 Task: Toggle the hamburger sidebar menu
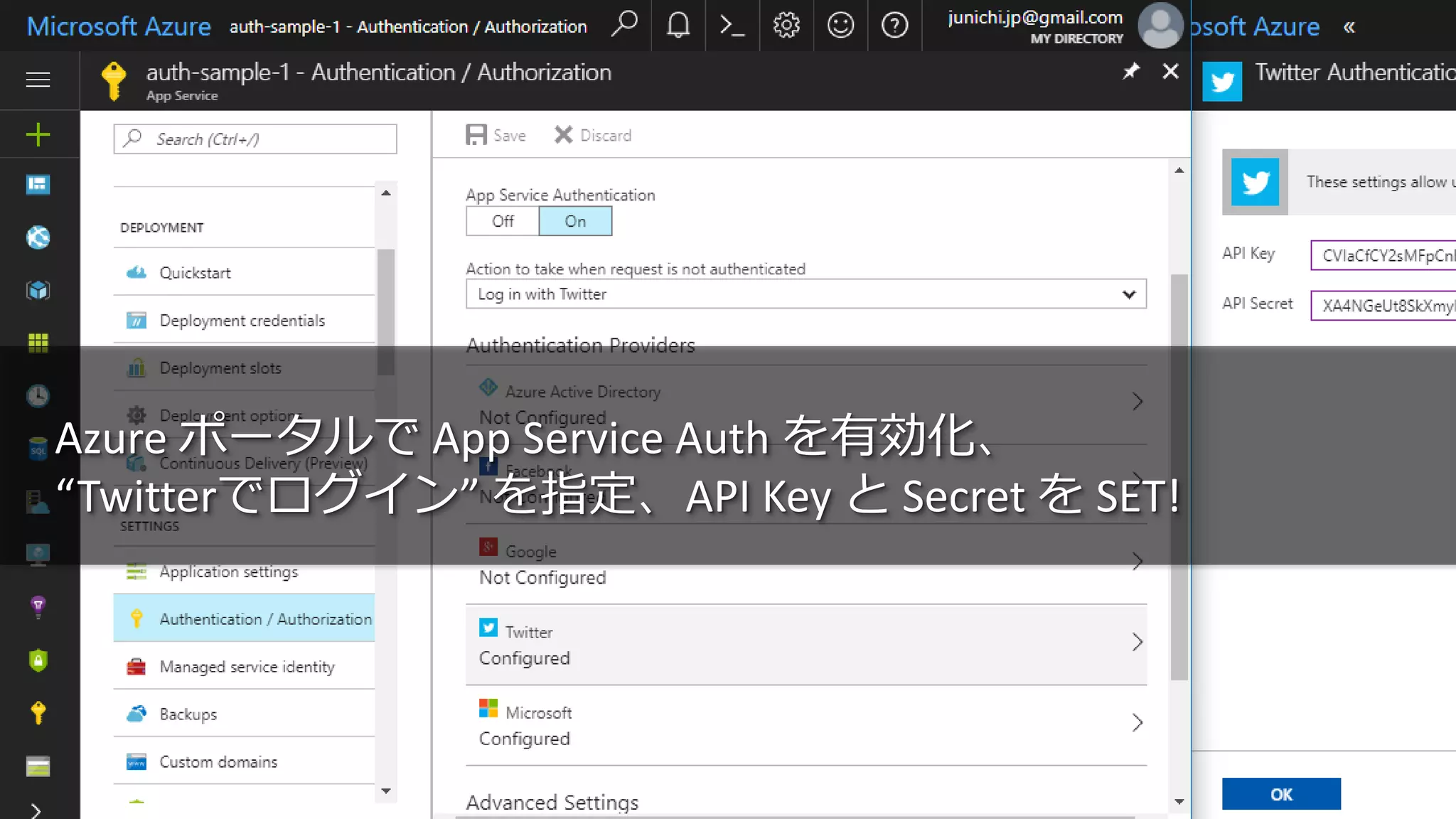pos(38,80)
